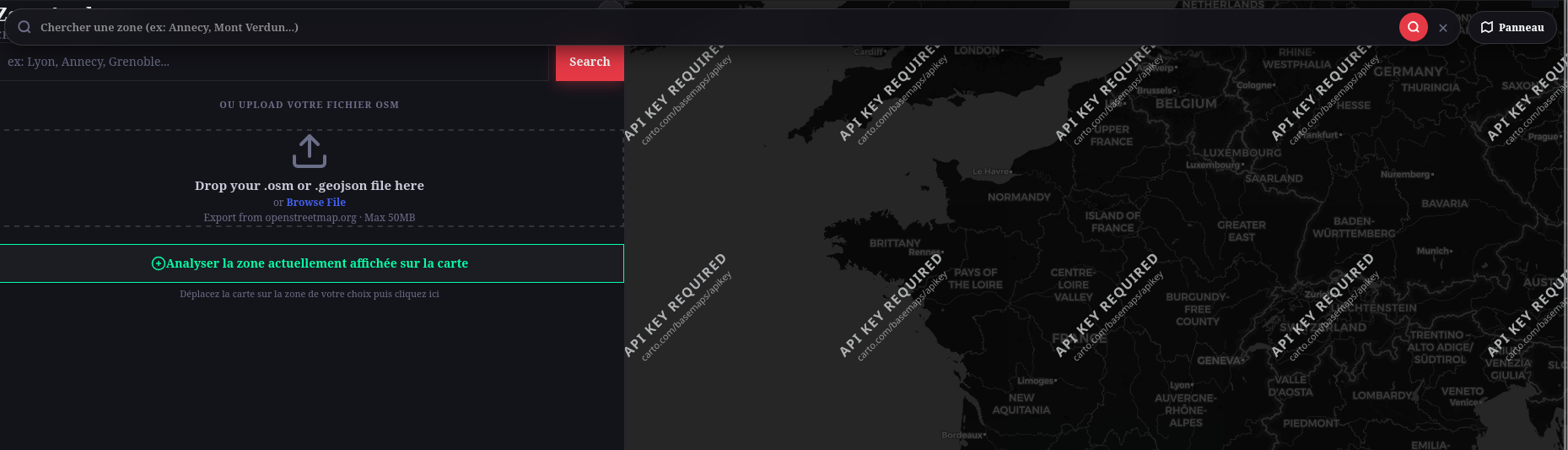Click the GREATER EAST map label
This screenshot has height=450, width=1568.
1242,231
